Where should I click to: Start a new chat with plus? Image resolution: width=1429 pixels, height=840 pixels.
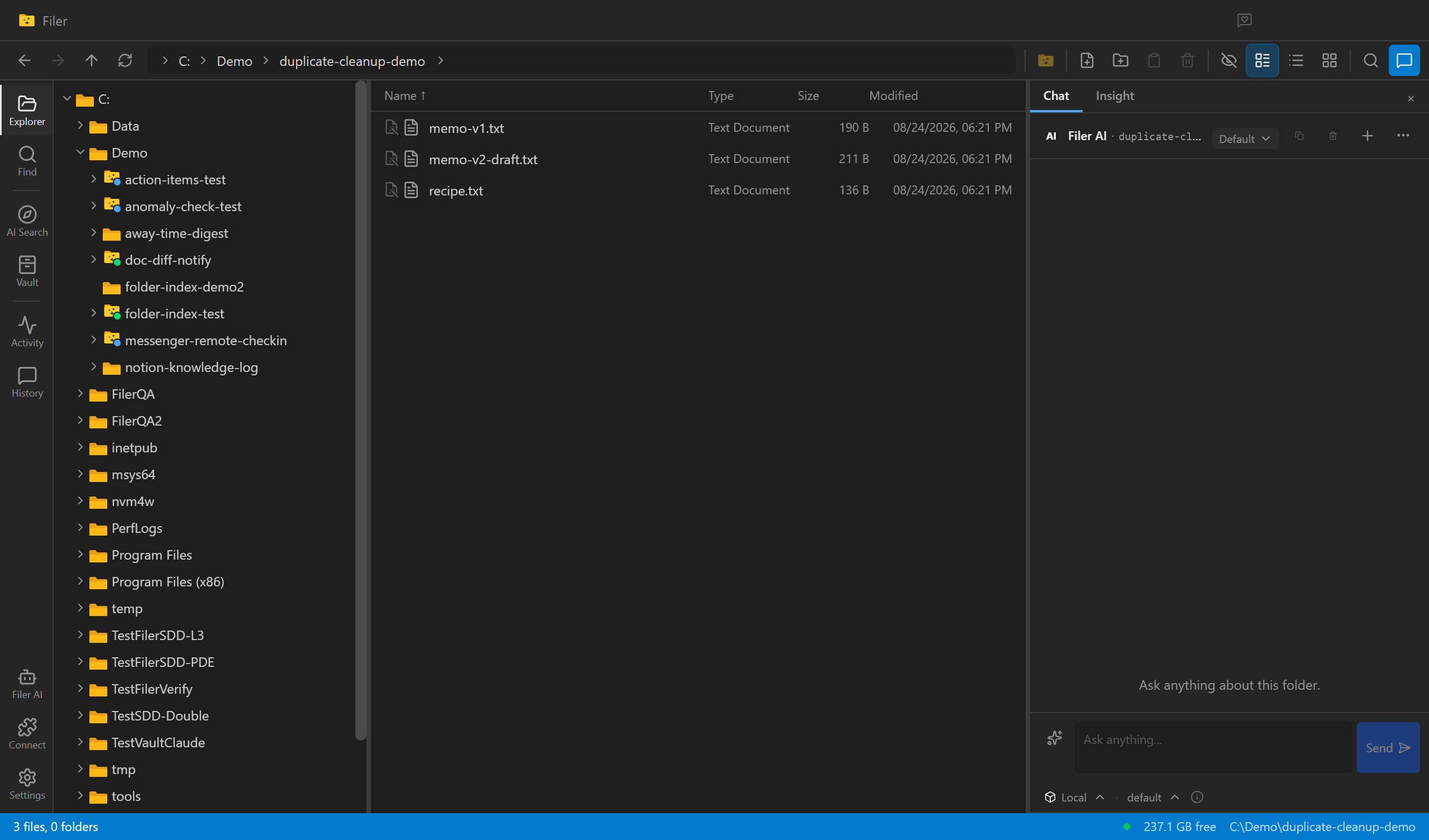[1367, 136]
